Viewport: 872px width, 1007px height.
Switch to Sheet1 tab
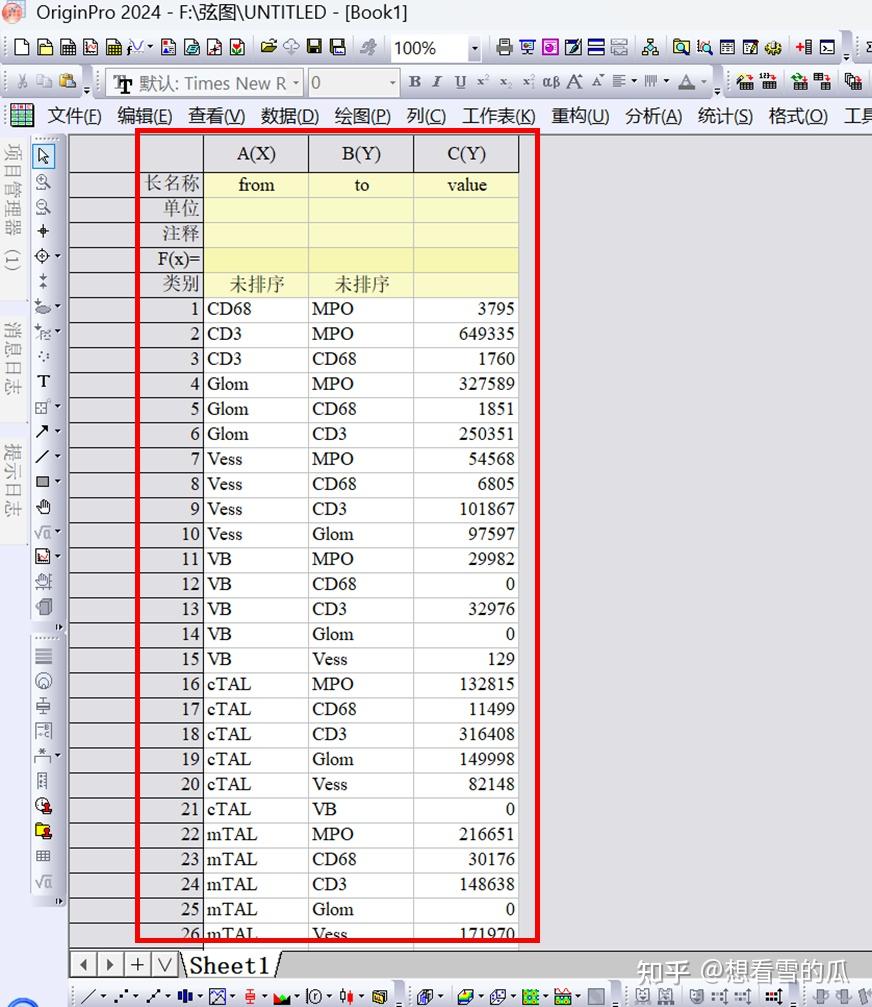[229, 965]
